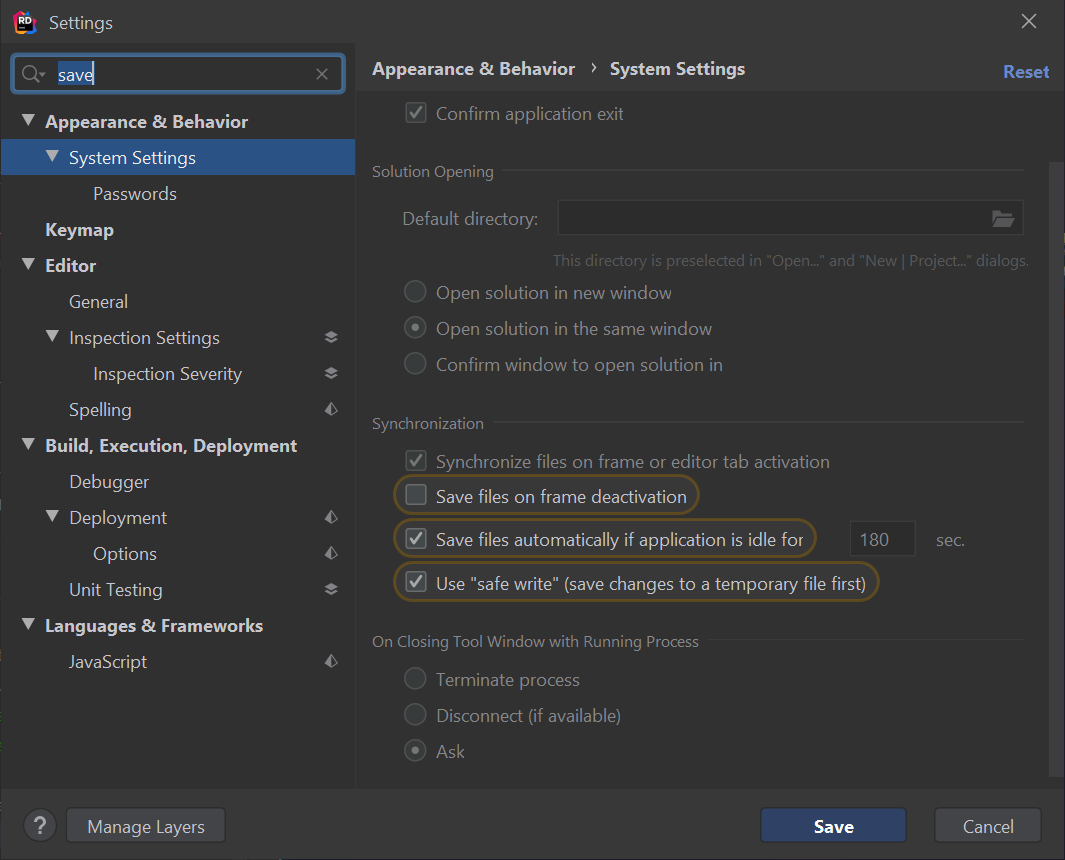Select Terminate process radio option
This screenshot has height=860, width=1065.
(x=415, y=680)
